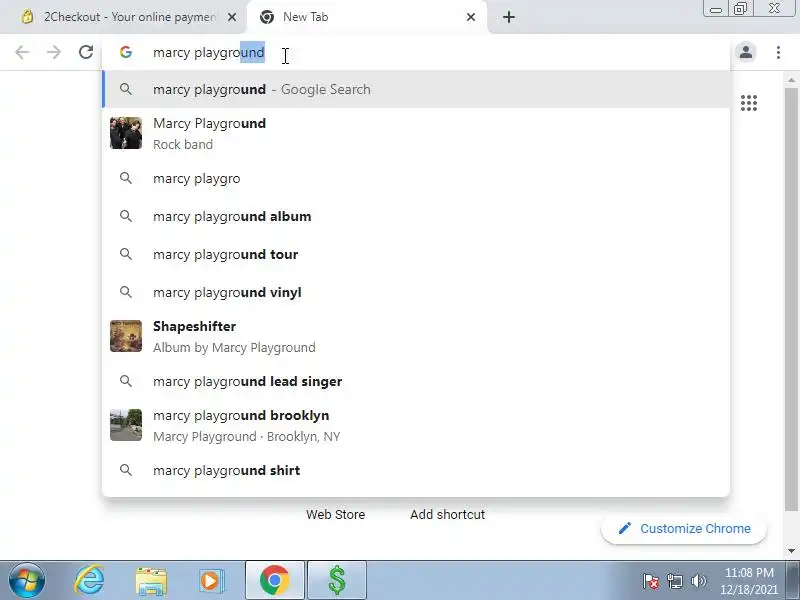Click the page vertical scrollbar

[791, 298]
